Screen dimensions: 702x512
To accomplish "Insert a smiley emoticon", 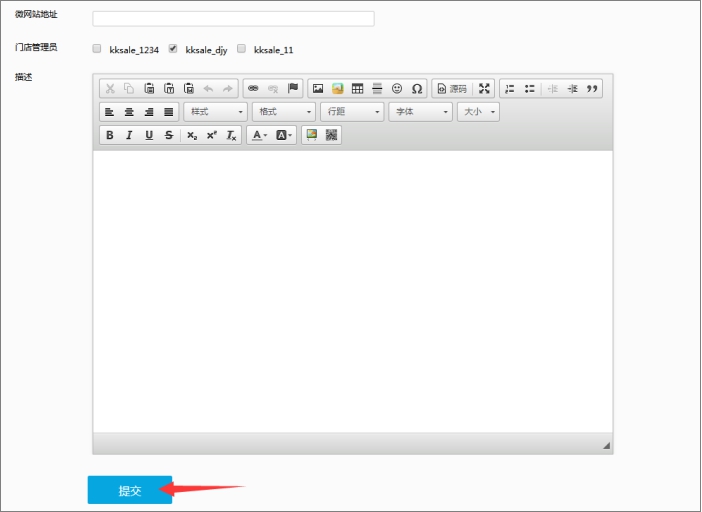I will pyautogui.click(x=397, y=89).
